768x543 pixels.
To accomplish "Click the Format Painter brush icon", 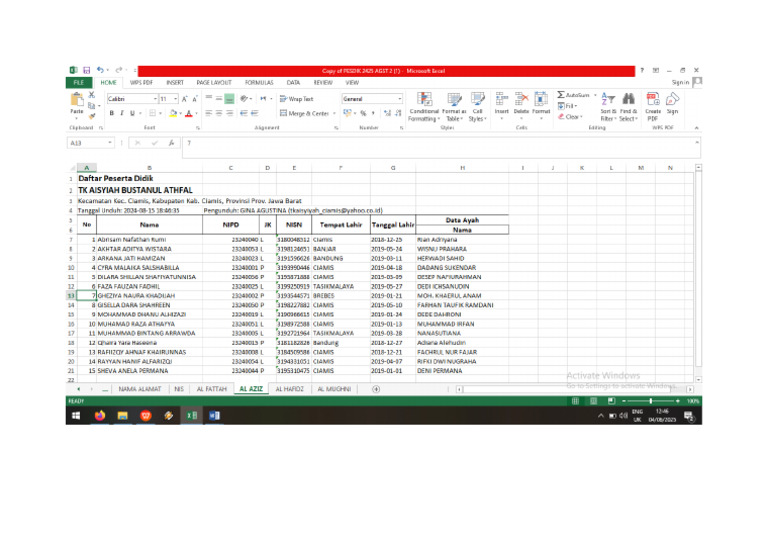I will 92,116.
